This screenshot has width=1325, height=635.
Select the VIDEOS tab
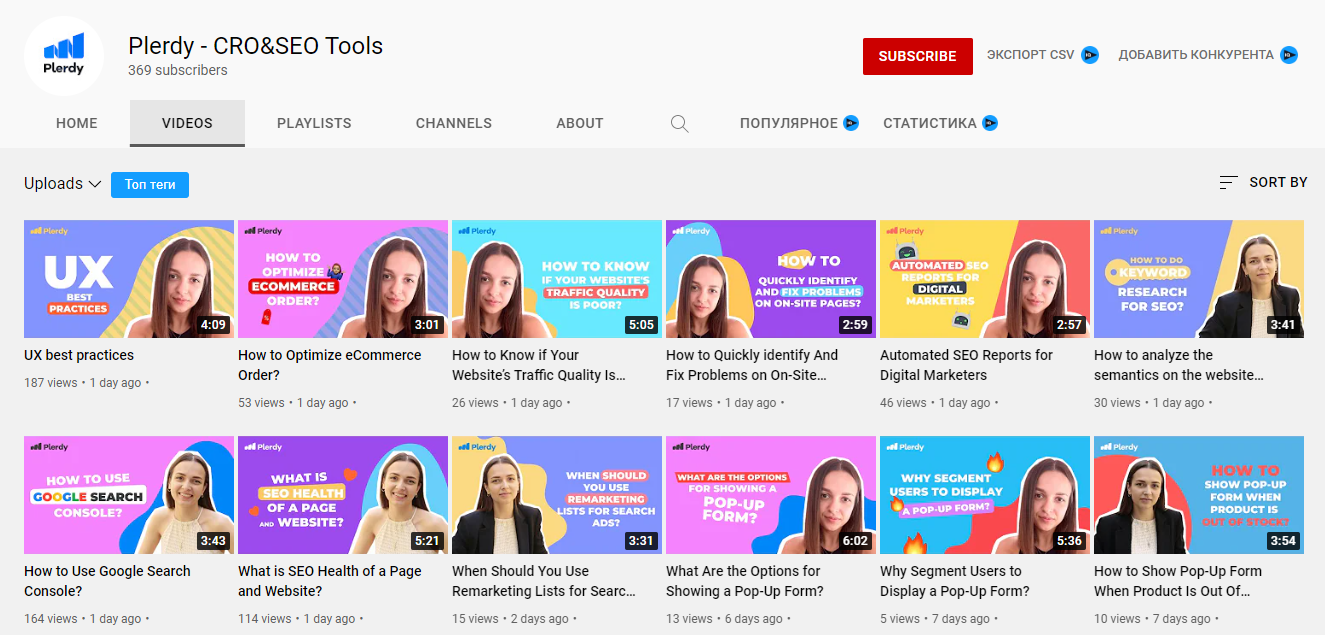pos(187,123)
